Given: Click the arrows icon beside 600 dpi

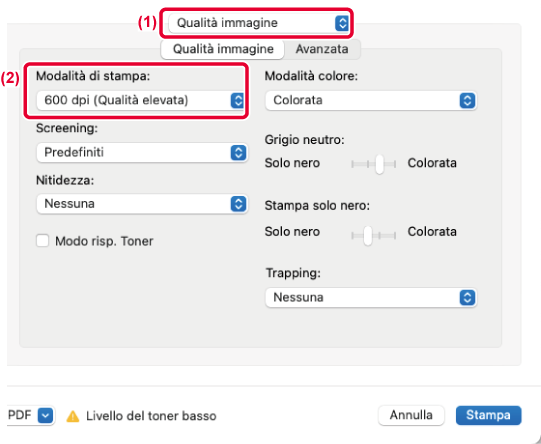Looking at the screenshot, I should [237, 100].
